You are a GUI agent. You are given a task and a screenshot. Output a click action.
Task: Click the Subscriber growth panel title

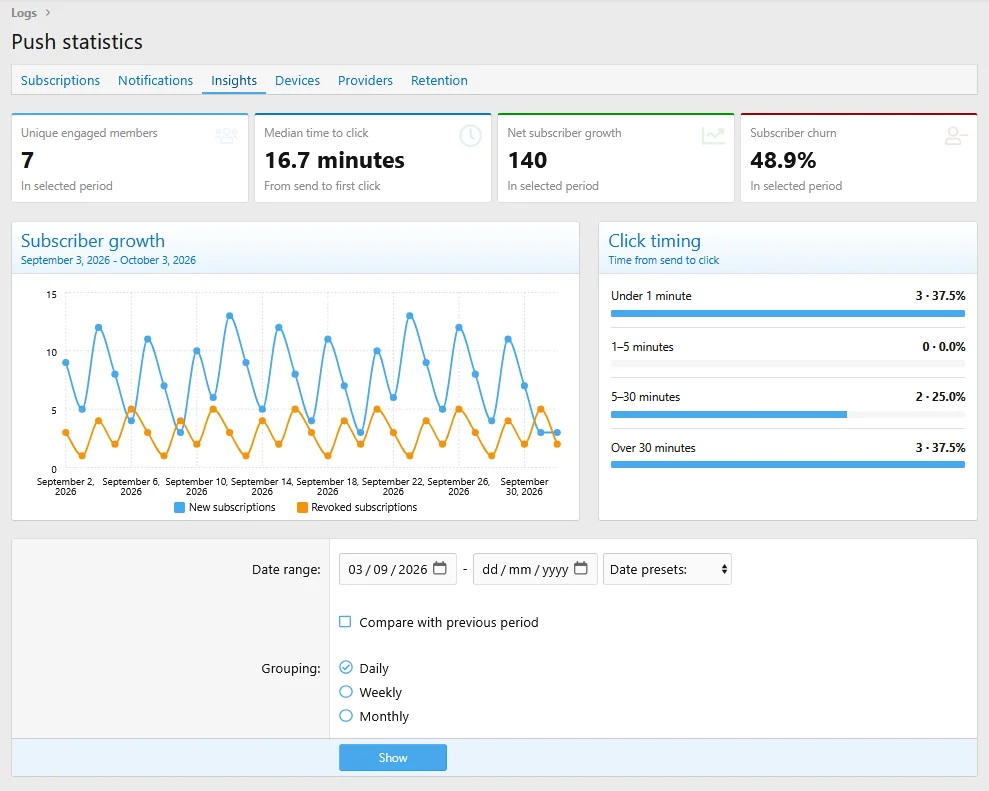click(x=93, y=240)
